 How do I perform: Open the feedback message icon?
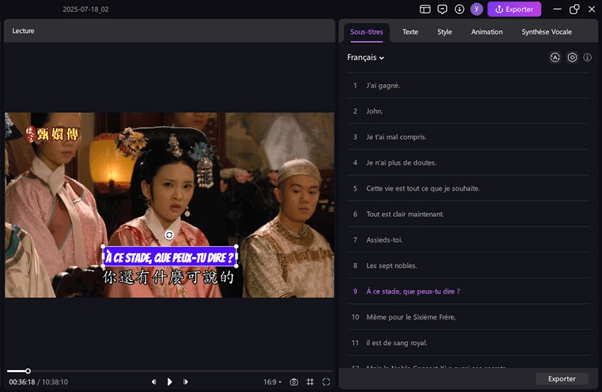(x=442, y=9)
